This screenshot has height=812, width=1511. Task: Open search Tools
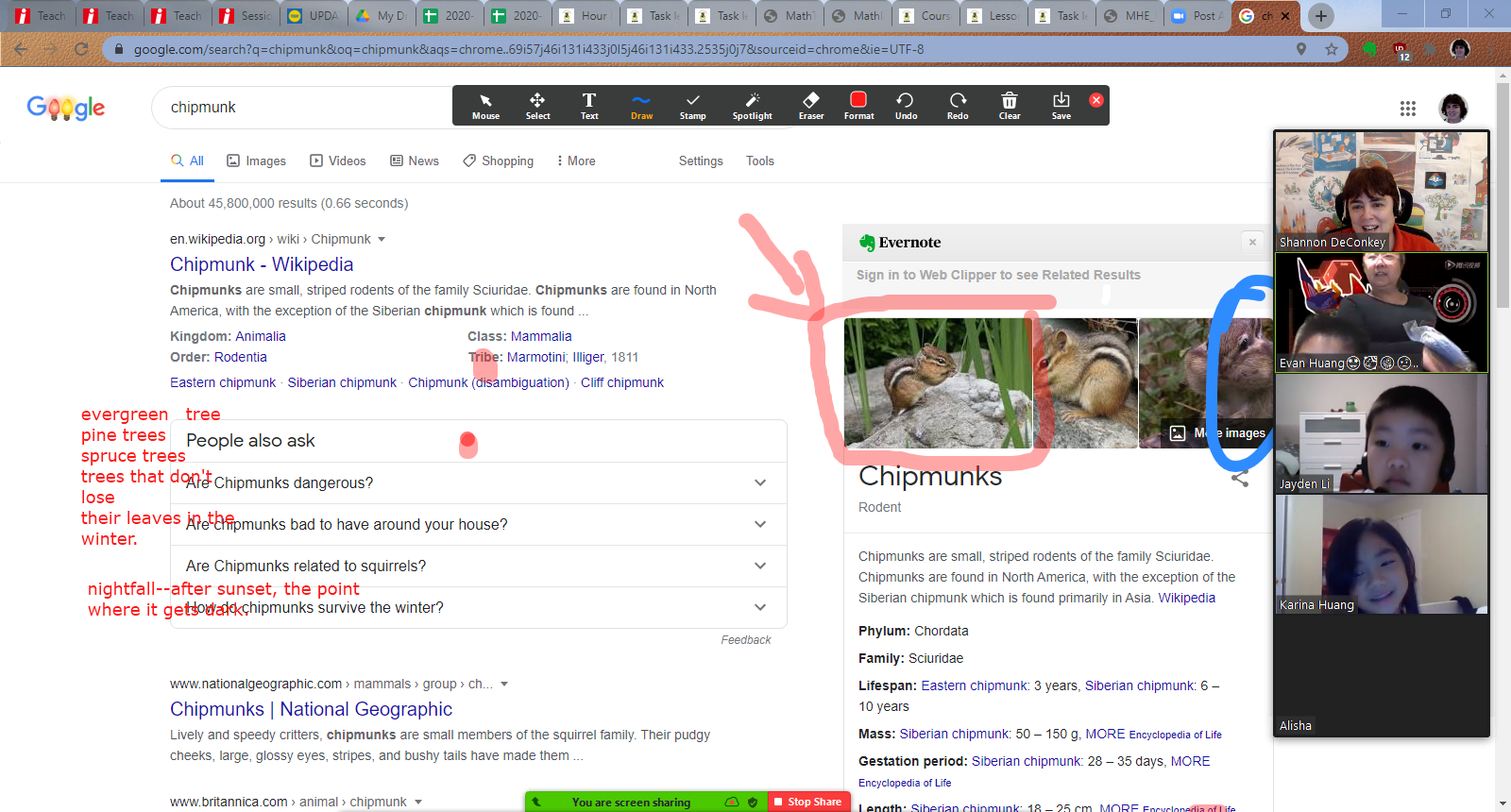click(760, 161)
